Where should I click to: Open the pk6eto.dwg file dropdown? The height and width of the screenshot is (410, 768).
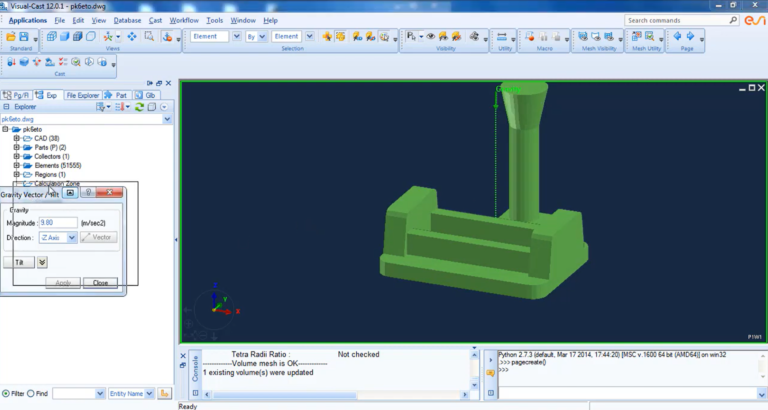(167, 119)
